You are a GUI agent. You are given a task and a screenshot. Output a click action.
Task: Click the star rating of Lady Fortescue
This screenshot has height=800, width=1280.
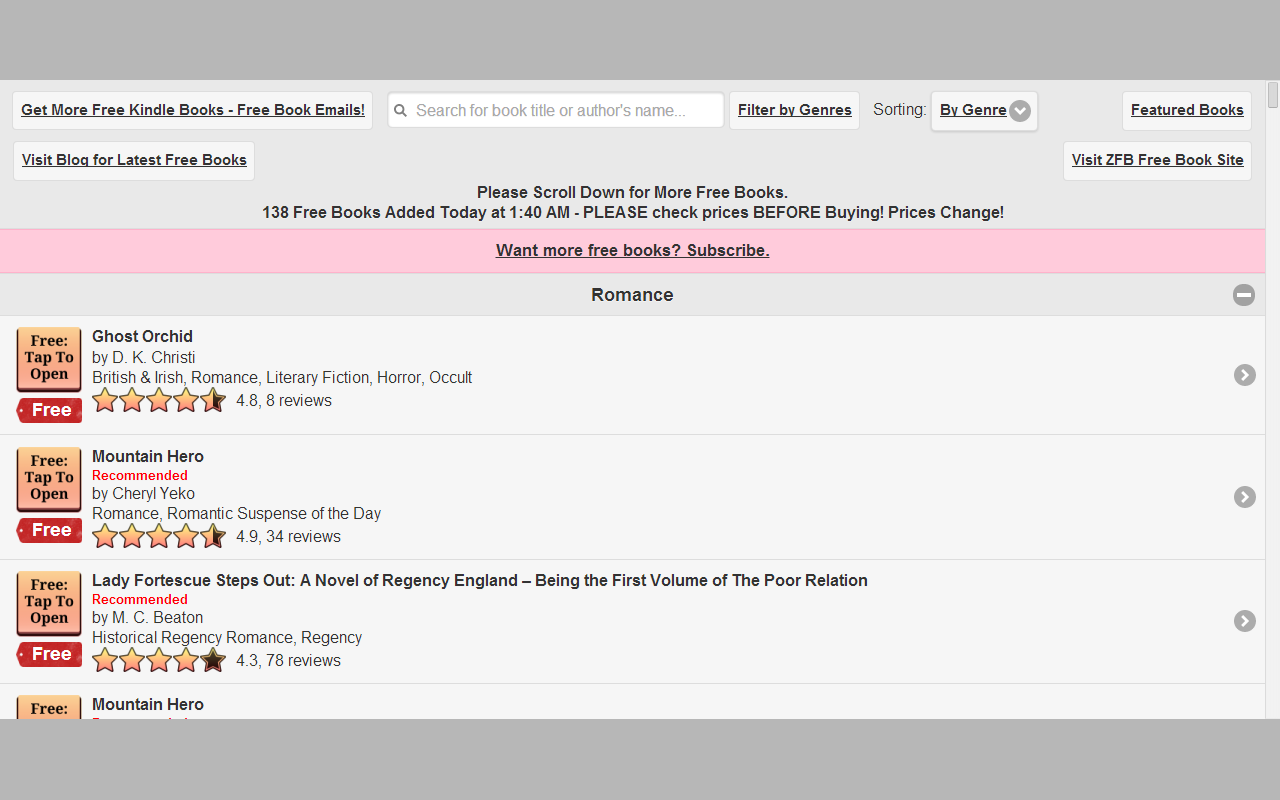(x=159, y=660)
